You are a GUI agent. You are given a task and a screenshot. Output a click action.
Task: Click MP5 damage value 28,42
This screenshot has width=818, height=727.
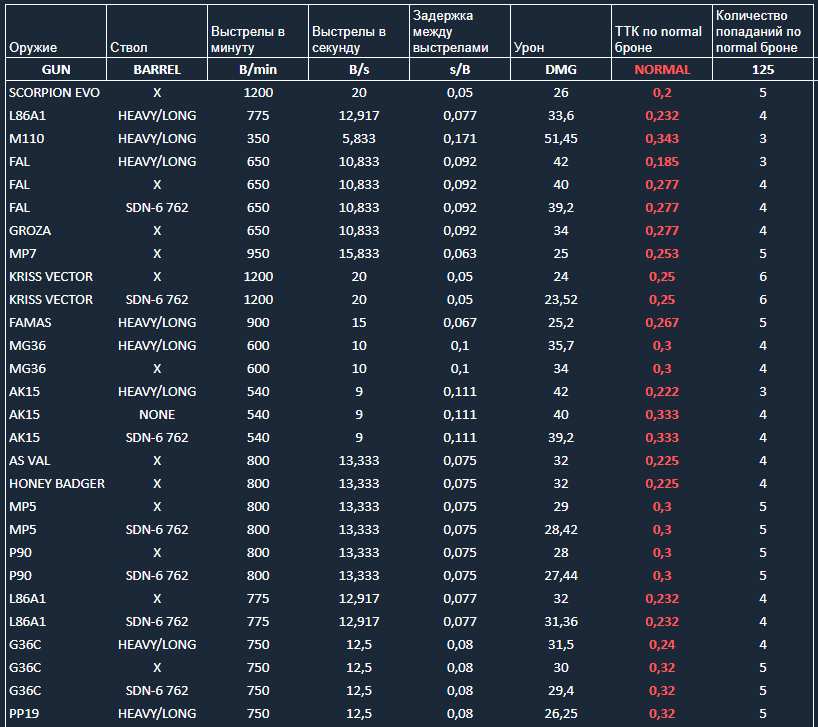pyautogui.click(x=561, y=530)
